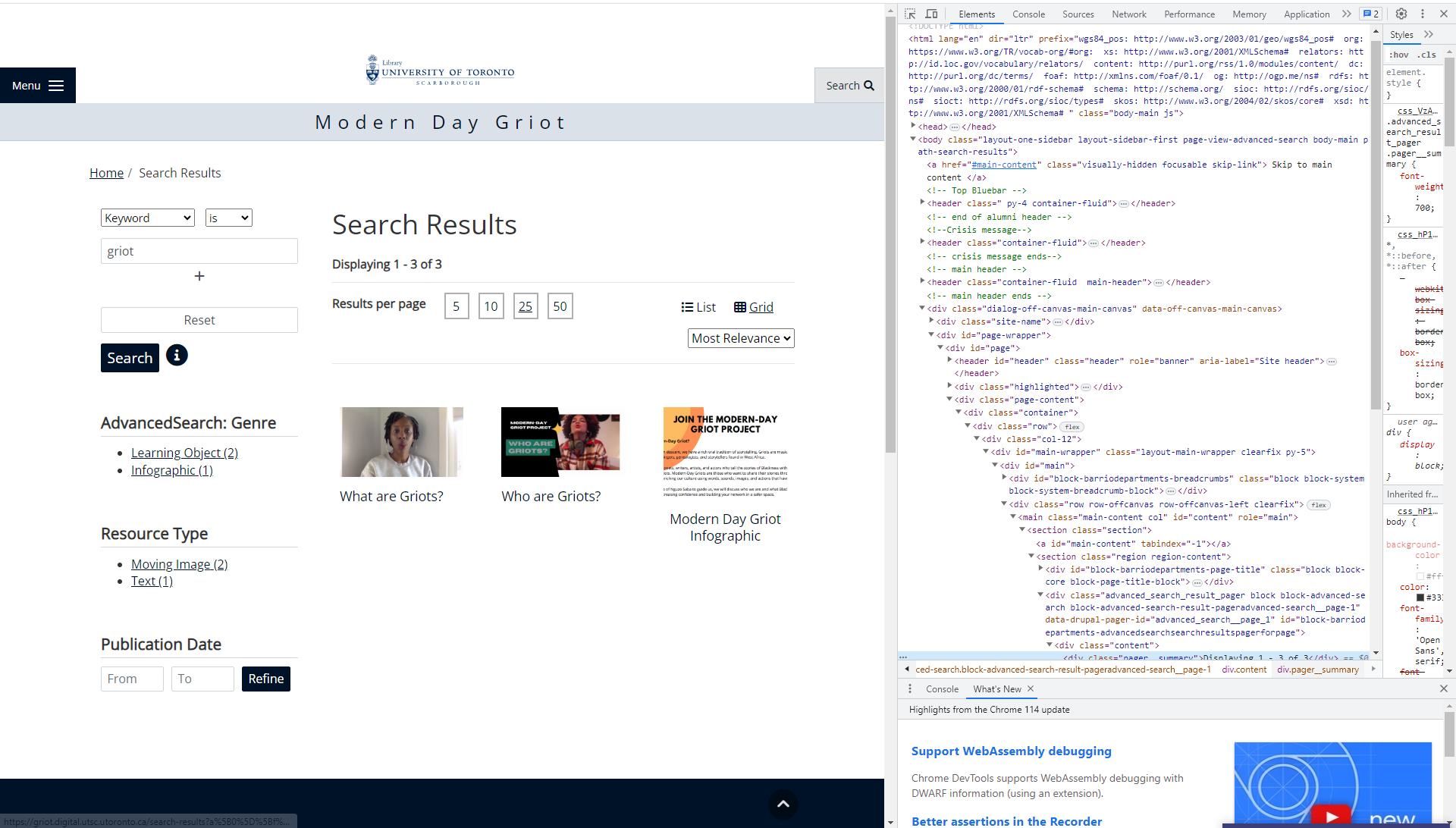This screenshot has width=1456, height=828.
Task: Switch to the Elements tab
Action: coord(977,14)
